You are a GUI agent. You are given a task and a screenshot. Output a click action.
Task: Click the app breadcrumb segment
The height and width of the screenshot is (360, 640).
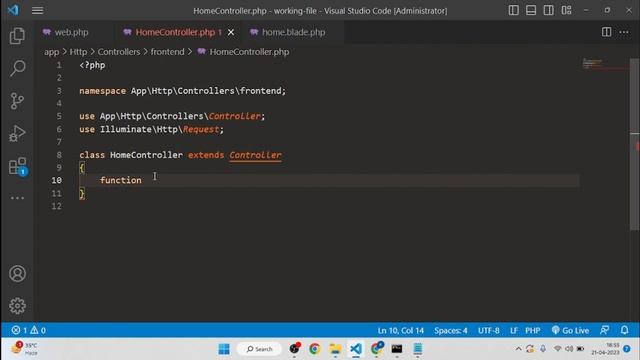(x=51, y=52)
